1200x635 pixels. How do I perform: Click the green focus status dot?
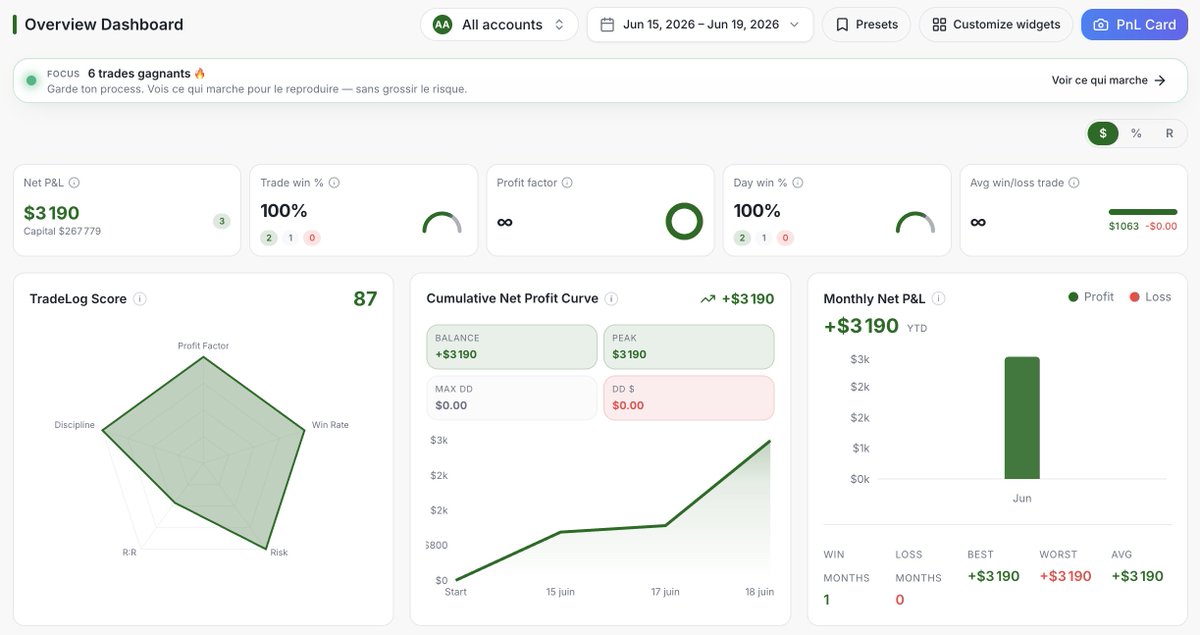(x=31, y=80)
